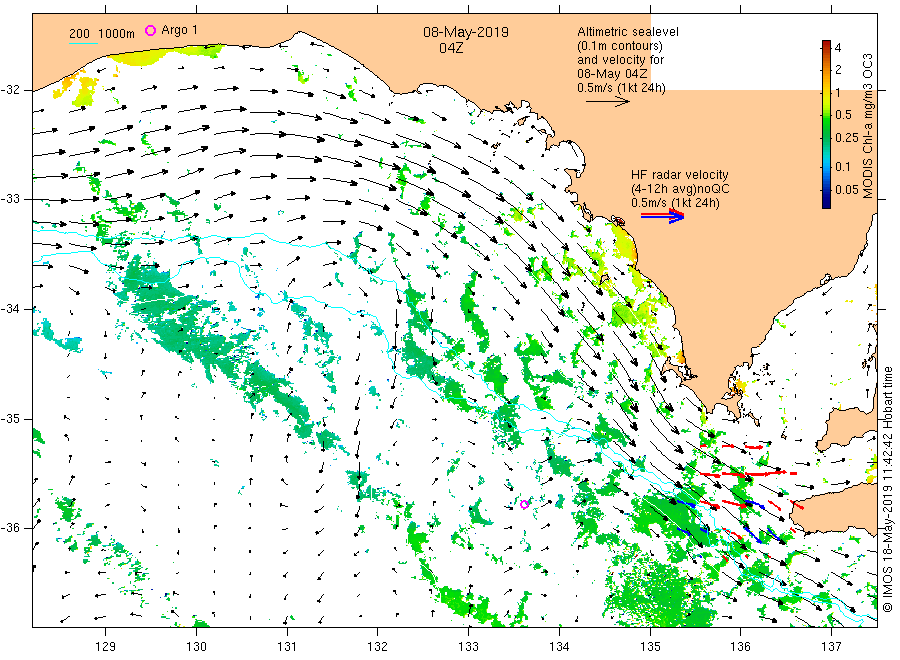The height and width of the screenshot is (660, 900).
Task: Click the magenta Argo 1 legend circle
Action: coord(150,30)
